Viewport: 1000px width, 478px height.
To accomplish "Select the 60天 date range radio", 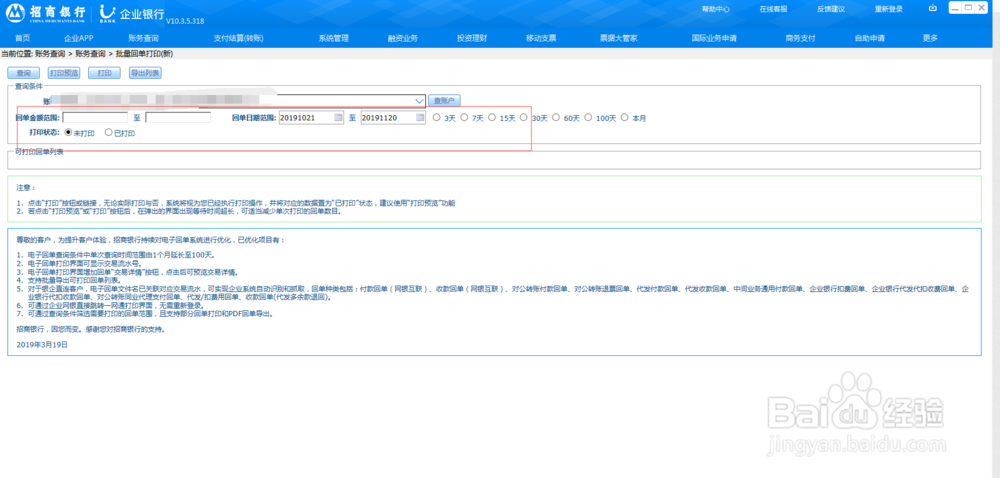I will click(x=555, y=117).
